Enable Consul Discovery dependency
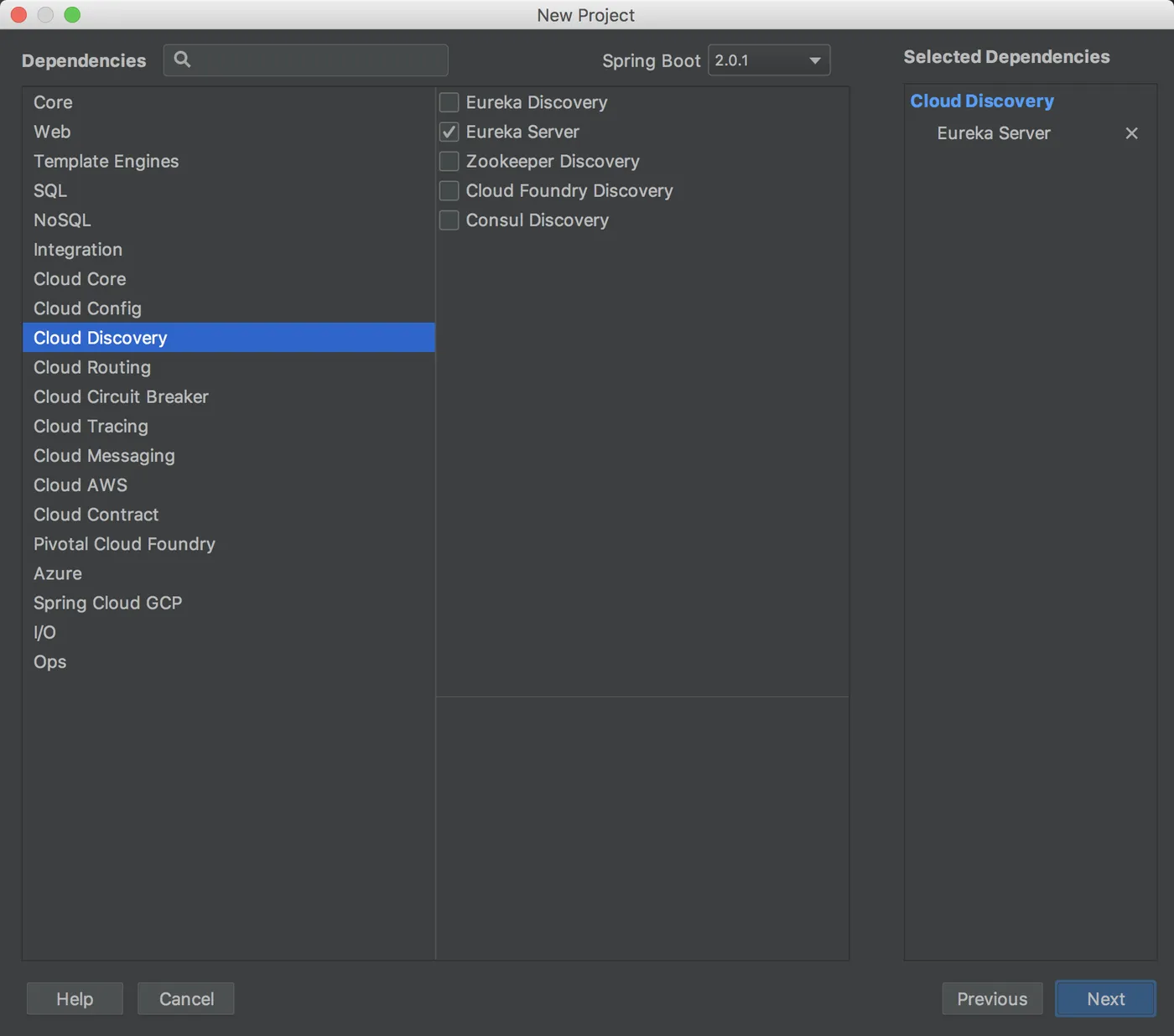Image resolution: width=1174 pixels, height=1036 pixels. coord(449,220)
